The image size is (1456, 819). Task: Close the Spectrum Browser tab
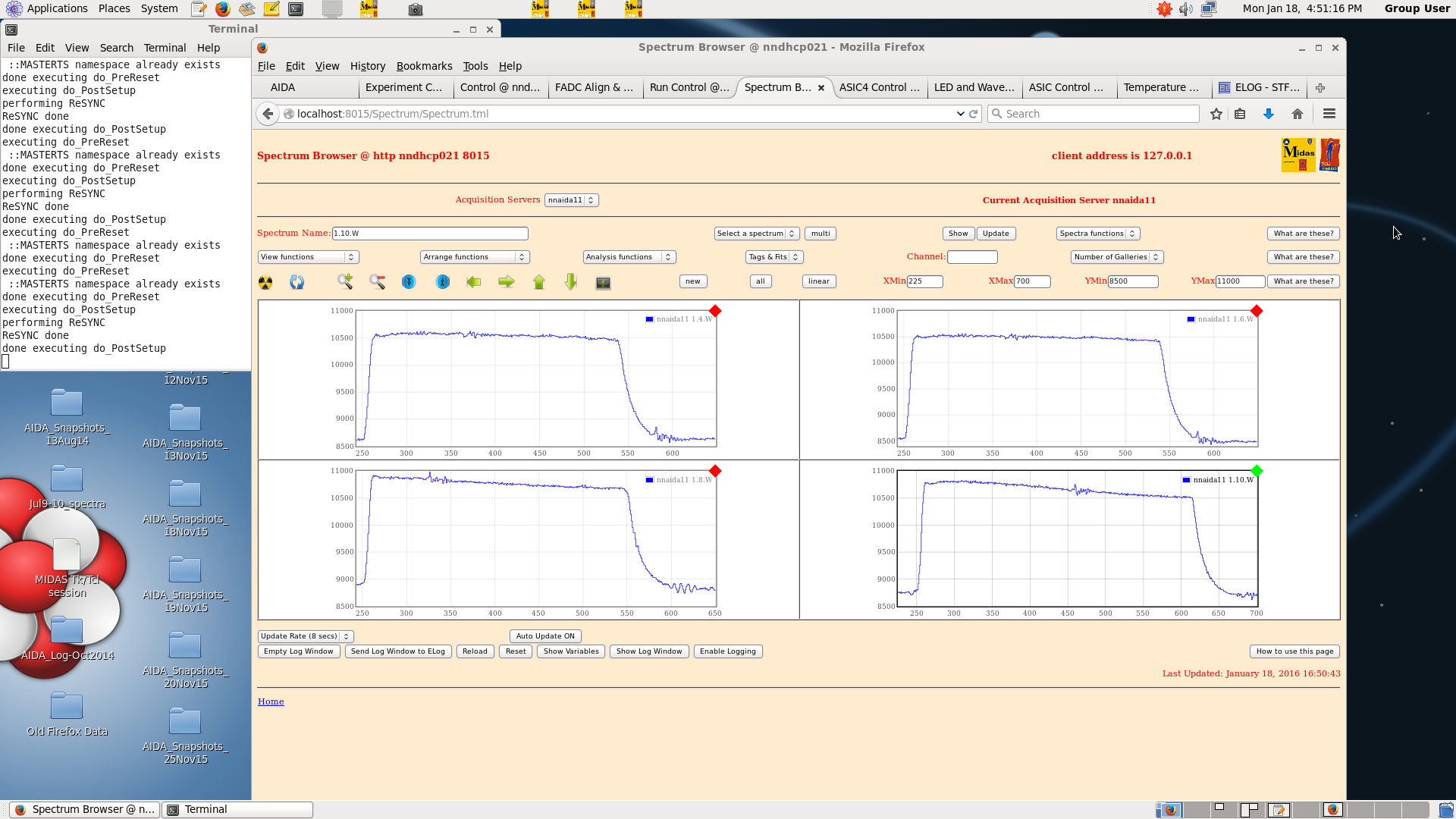click(821, 88)
